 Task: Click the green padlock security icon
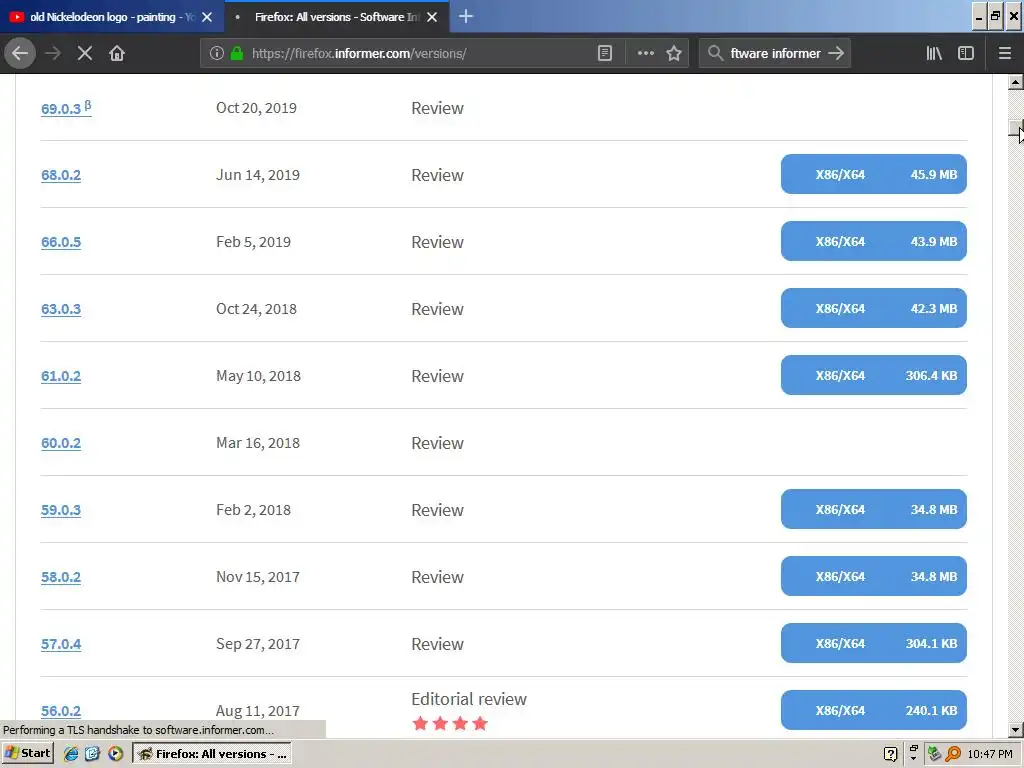pyautogui.click(x=236, y=54)
